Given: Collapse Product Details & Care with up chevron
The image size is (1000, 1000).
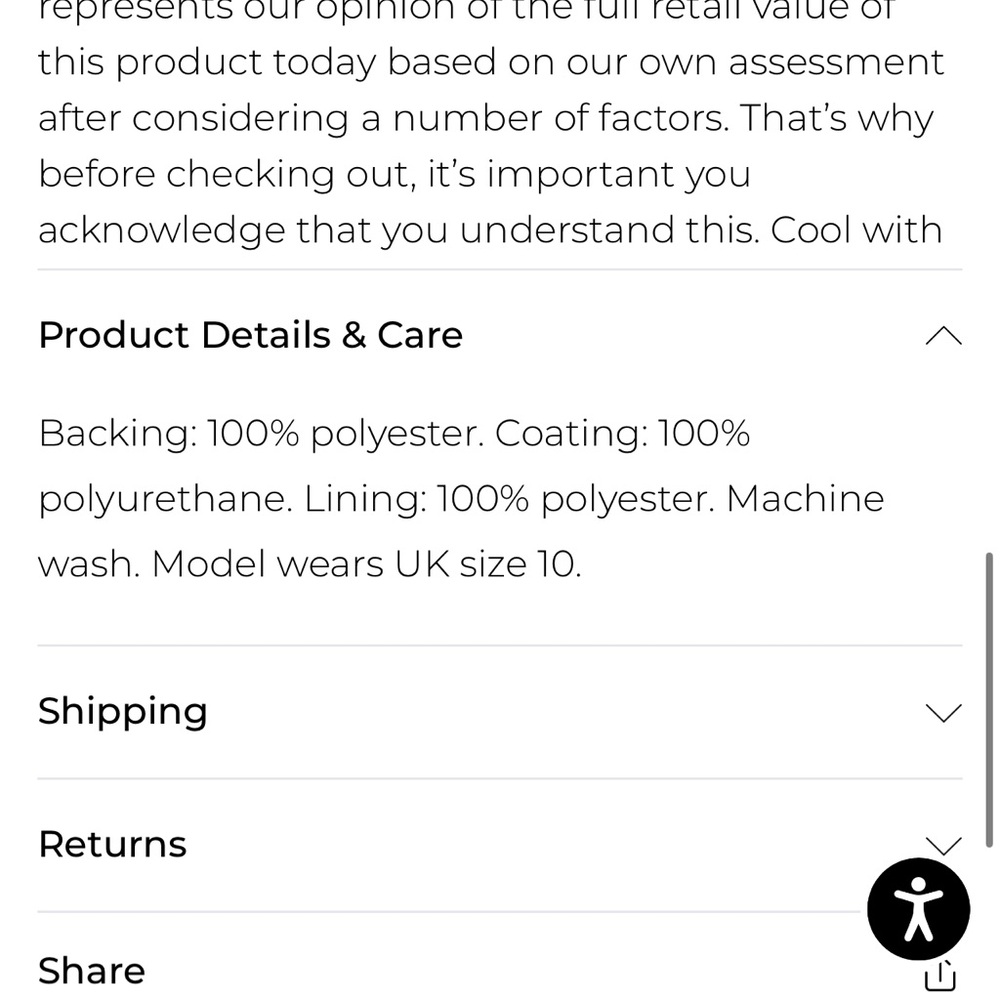Looking at the screenshot, I should coord(943,335).
